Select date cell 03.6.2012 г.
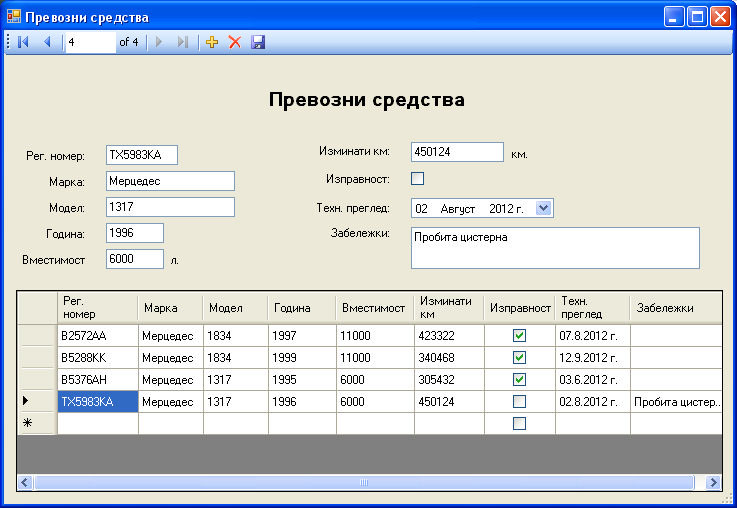 tap(592, 379)
